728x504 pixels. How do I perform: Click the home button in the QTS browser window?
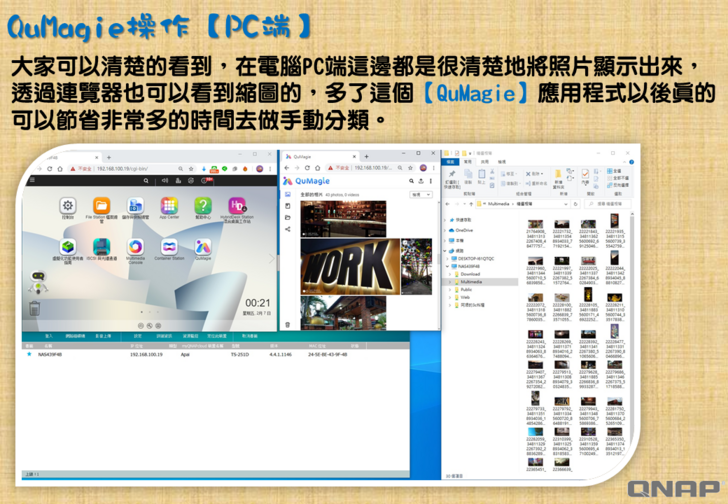pyautogui.click(x=60, y=169)
